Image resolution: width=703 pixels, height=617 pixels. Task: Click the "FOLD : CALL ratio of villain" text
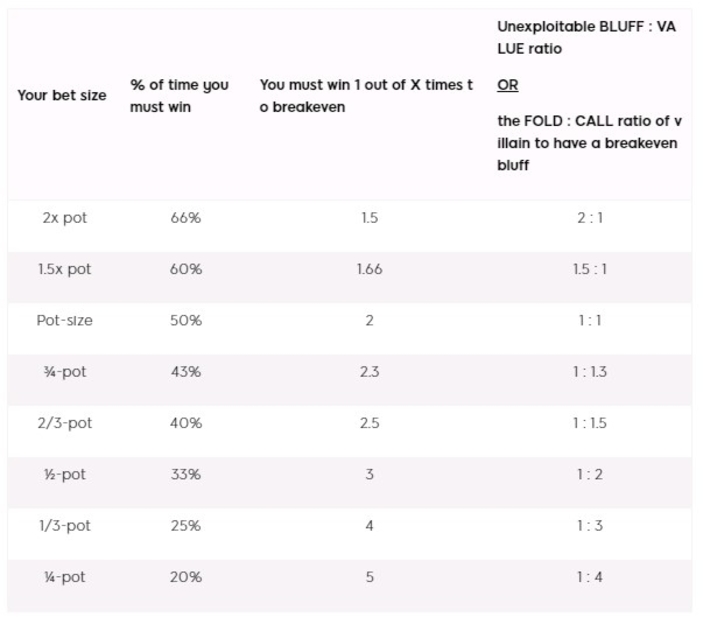pyautogui.click(x=589, y=142)
